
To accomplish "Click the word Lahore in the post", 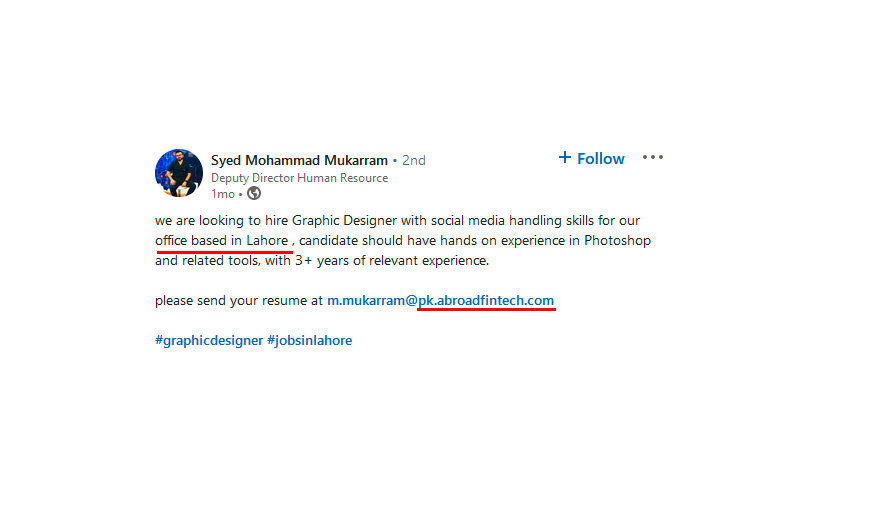I will (267, 241).
